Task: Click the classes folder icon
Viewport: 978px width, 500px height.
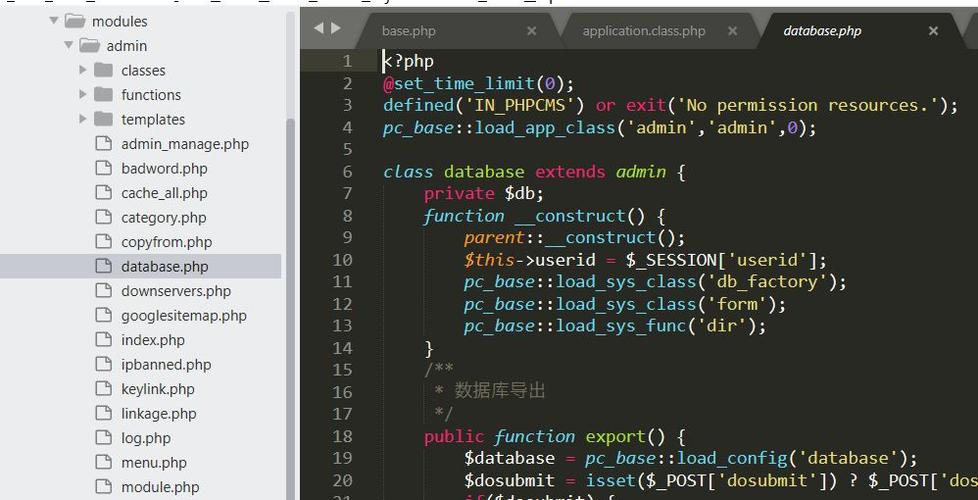Action: coord(104,70)
